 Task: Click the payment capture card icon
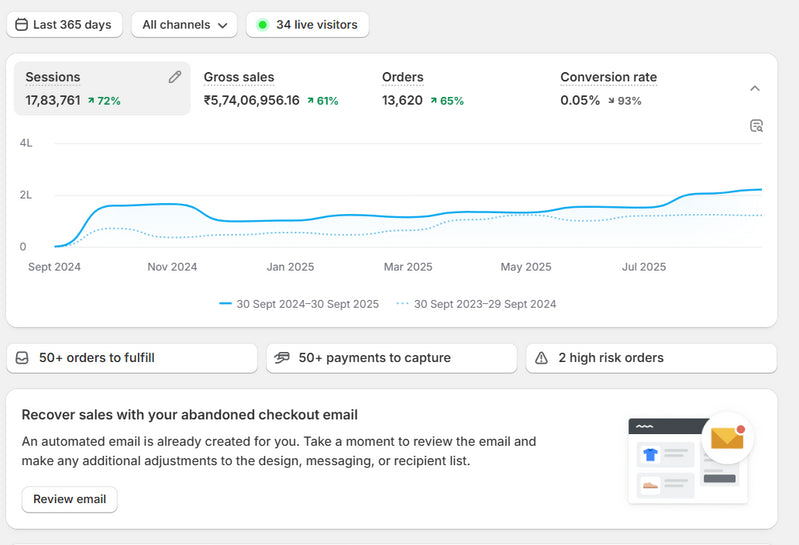point(282,358)
